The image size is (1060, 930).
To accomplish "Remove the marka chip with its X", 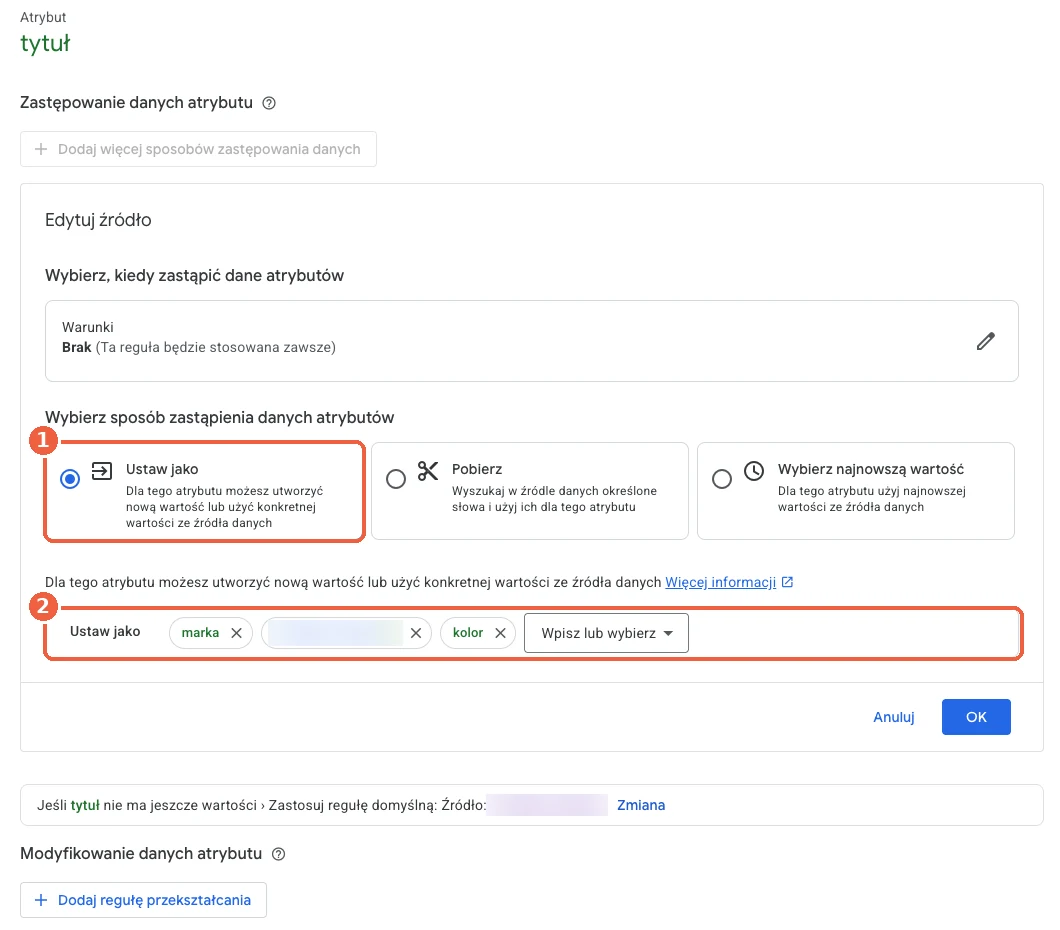I will tap(237, 633).
